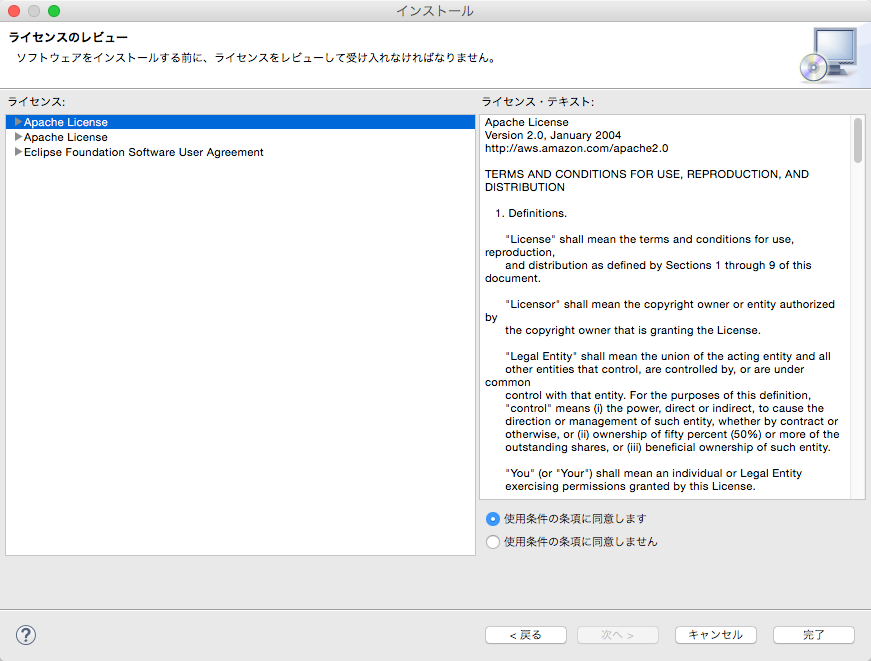Select the radio button to accept license terms
Image resolution: width=871 pixels, height=661 pixels.
click(493, 519)
